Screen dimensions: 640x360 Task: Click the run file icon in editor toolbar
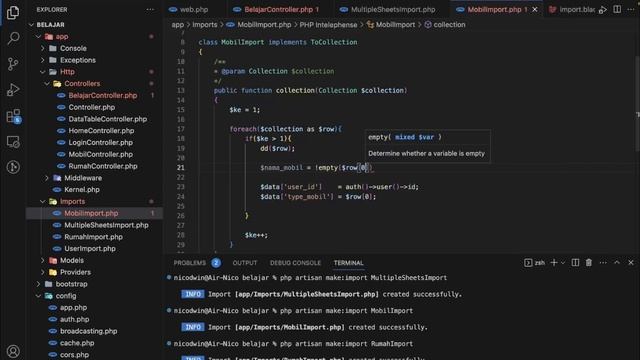click(603, 9)
